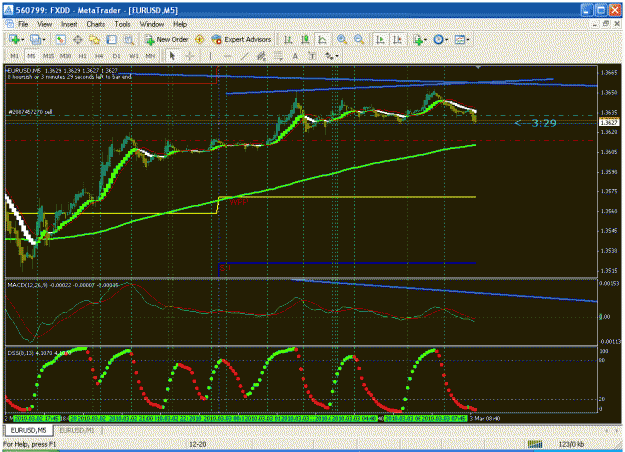625x452 pixels.
Task: Click the Indicators list icon
Action: pos(417,39)
